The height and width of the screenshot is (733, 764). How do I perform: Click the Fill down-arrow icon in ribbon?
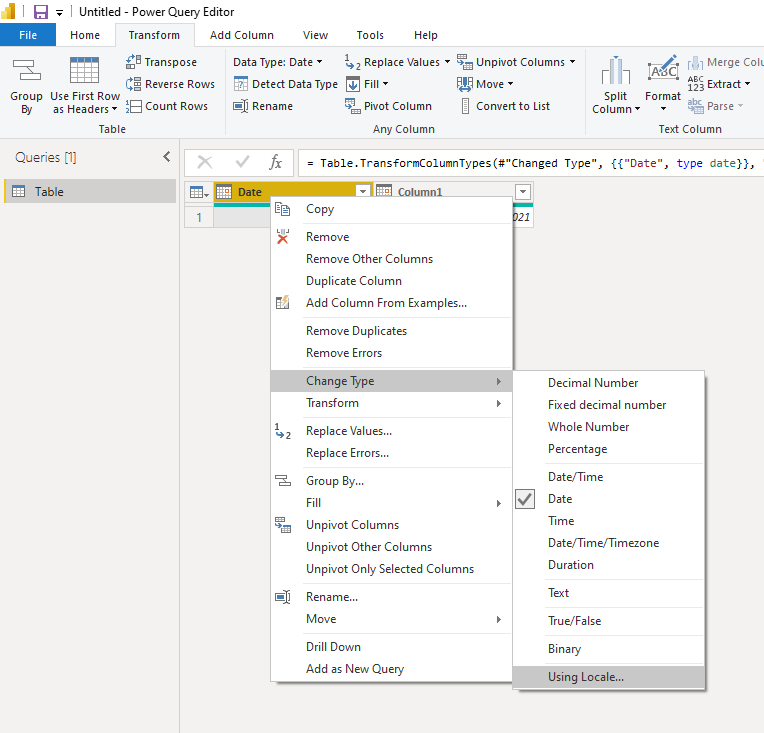coord(353,84)
